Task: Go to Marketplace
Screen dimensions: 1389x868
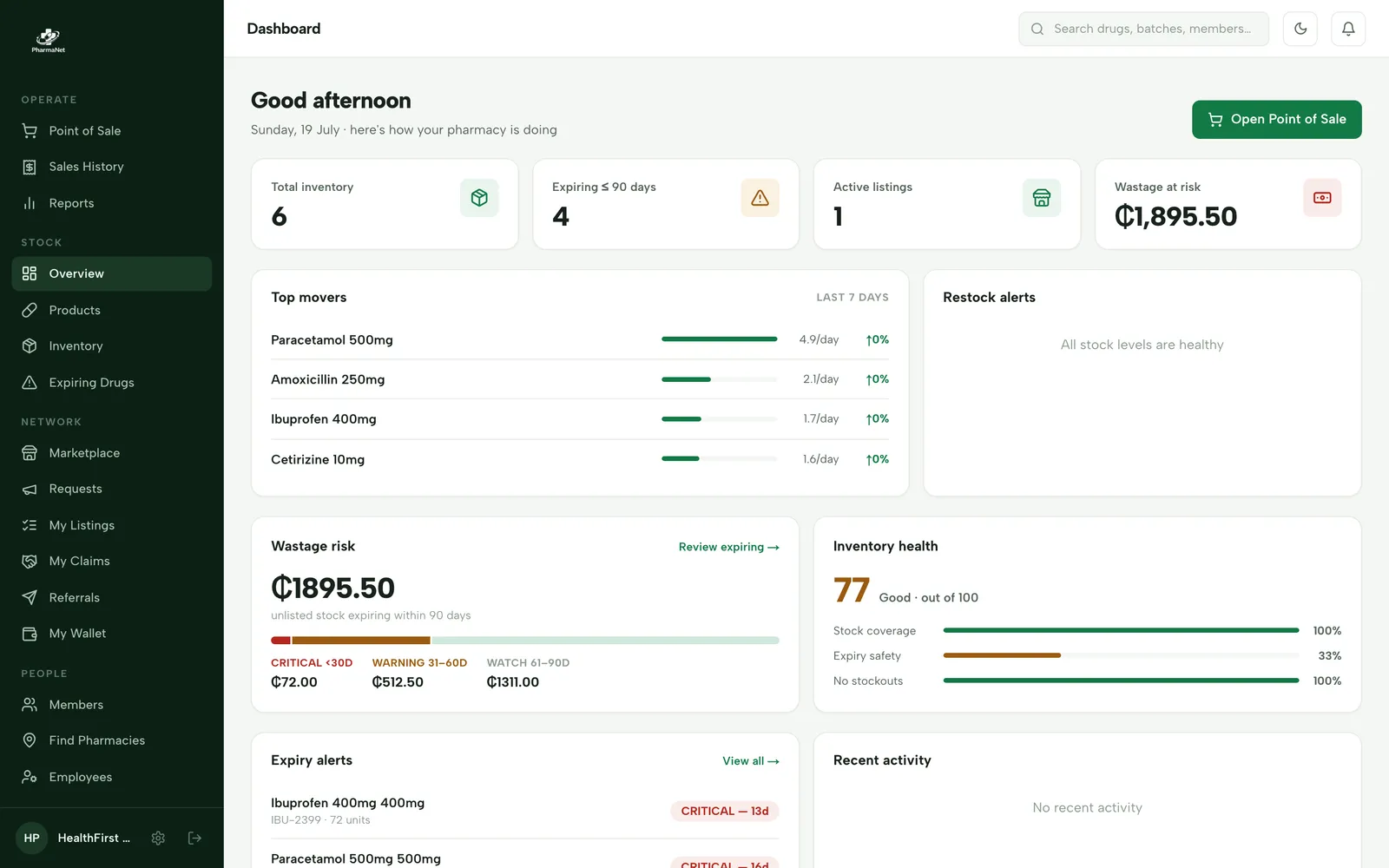Action: [x=112, y=453]
